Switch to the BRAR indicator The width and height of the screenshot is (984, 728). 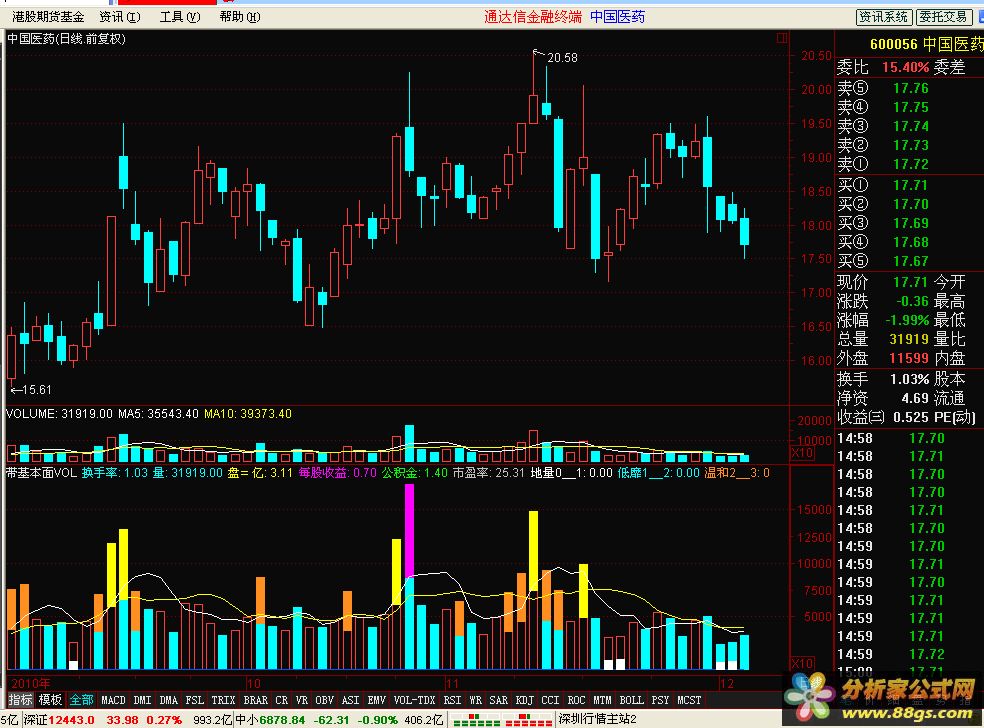(255, 700)
